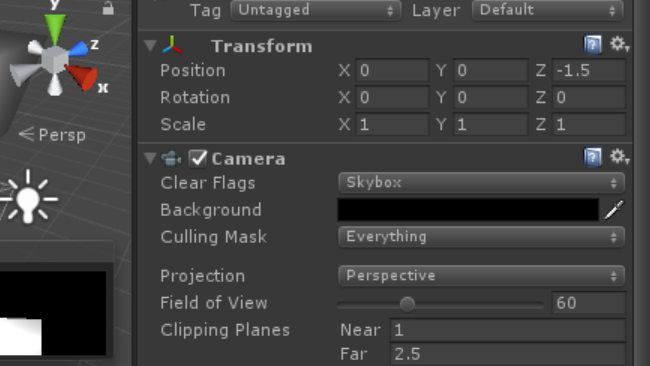Open Camera component gear settings menu
The image size is (650, 366).
[x=619, y=157]
